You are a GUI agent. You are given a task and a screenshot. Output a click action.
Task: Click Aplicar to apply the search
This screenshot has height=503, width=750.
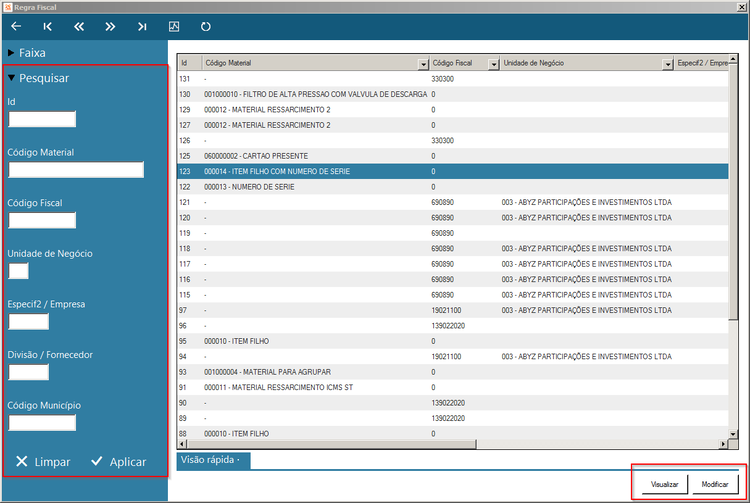119,461
